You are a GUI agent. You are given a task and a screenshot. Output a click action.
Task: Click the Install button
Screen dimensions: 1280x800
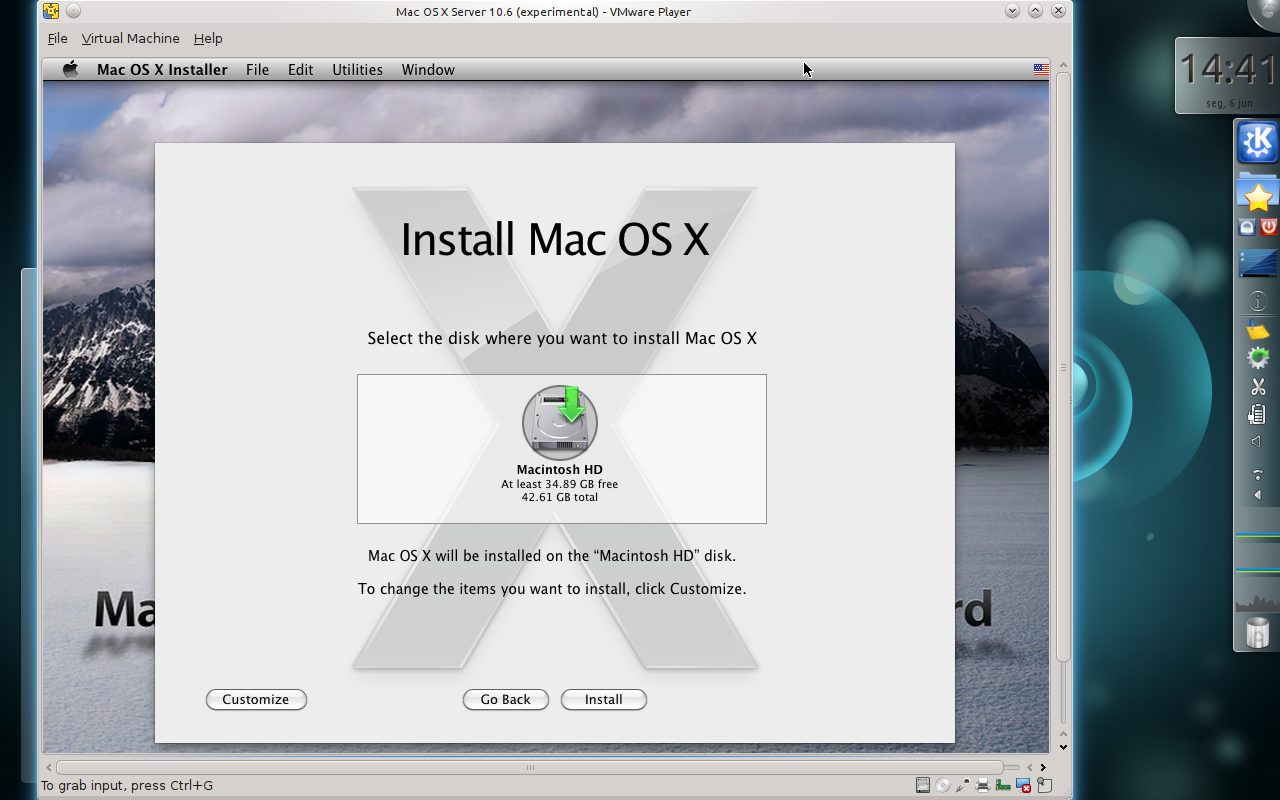click(x=604, y=699)
